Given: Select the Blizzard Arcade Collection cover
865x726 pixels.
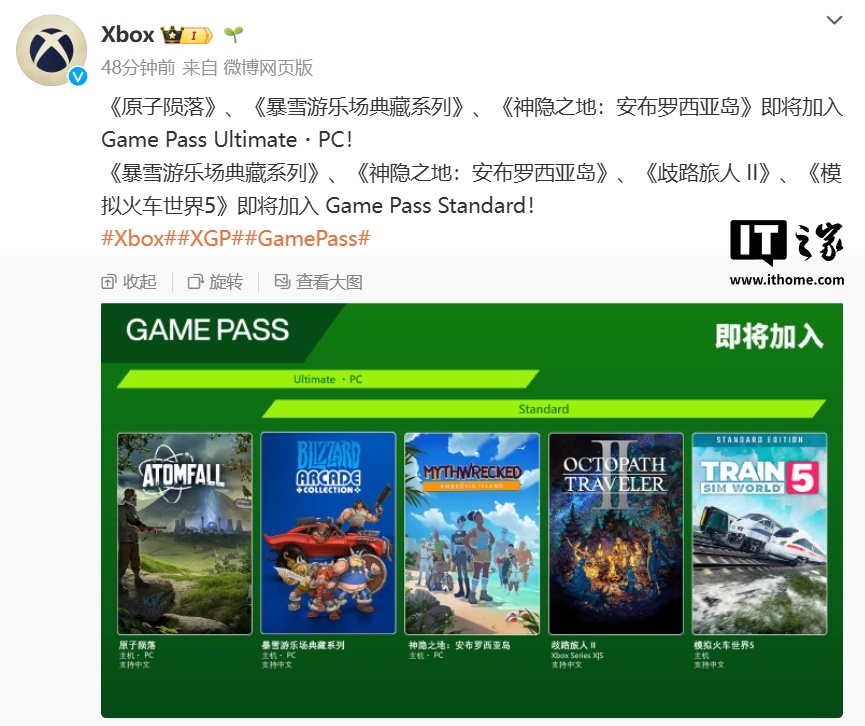Looking at the screenshot, I should 328,533.
